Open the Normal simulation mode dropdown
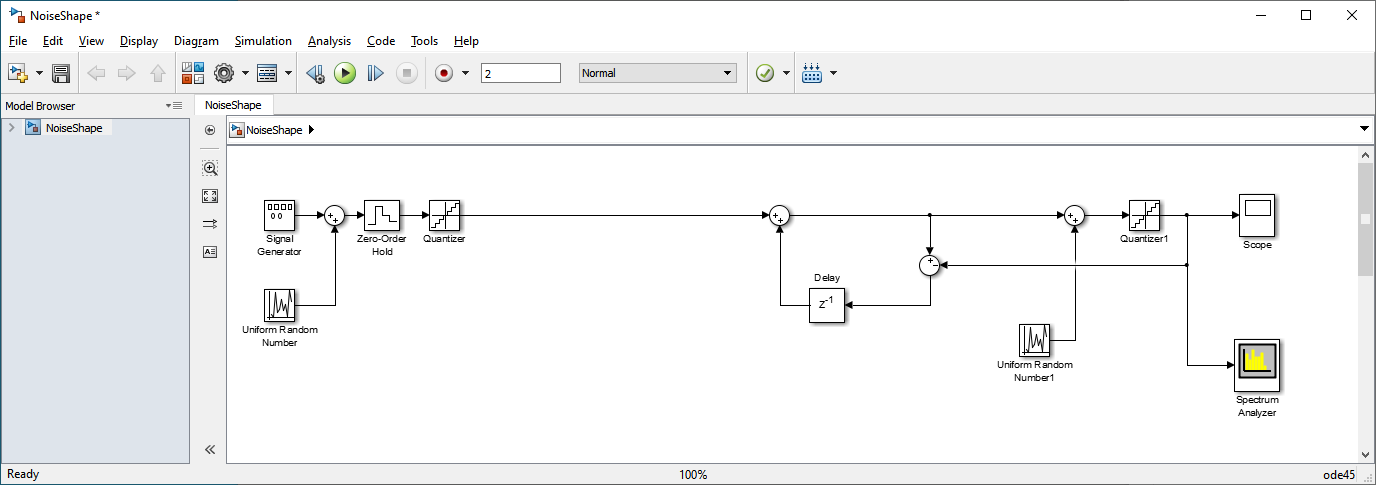 [658, 73]
